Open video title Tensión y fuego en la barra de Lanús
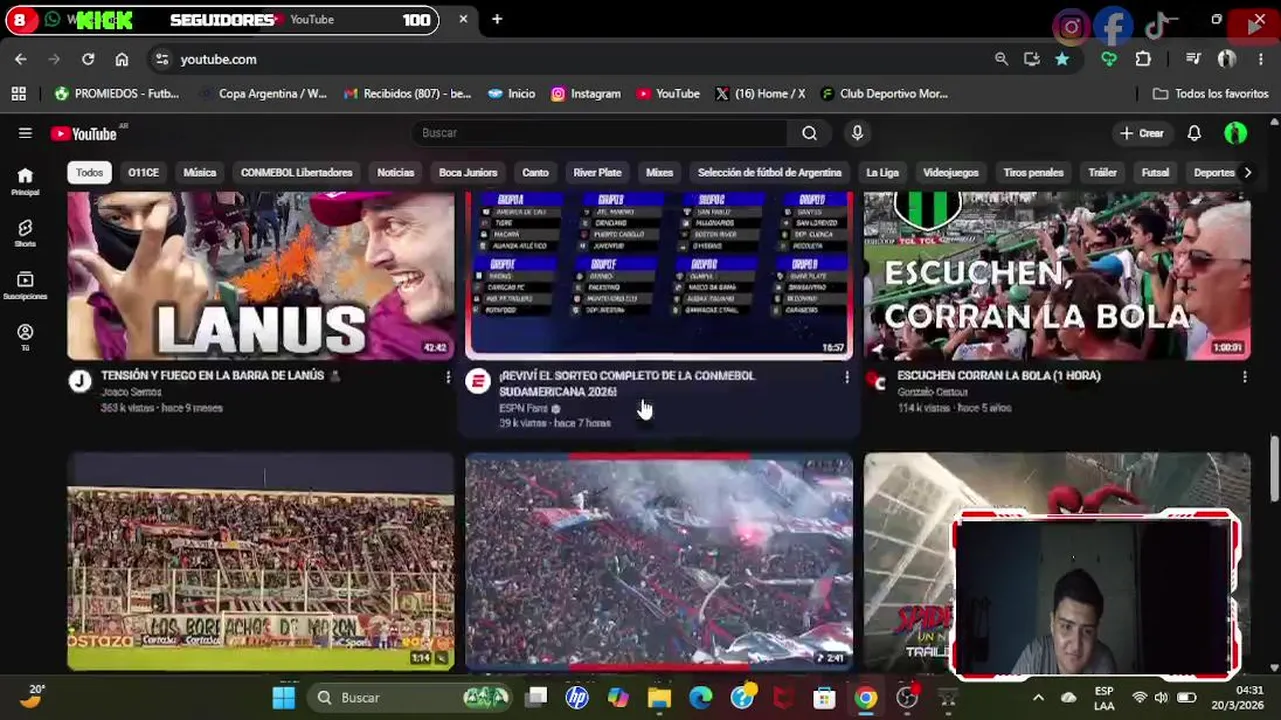 point(212,376)
